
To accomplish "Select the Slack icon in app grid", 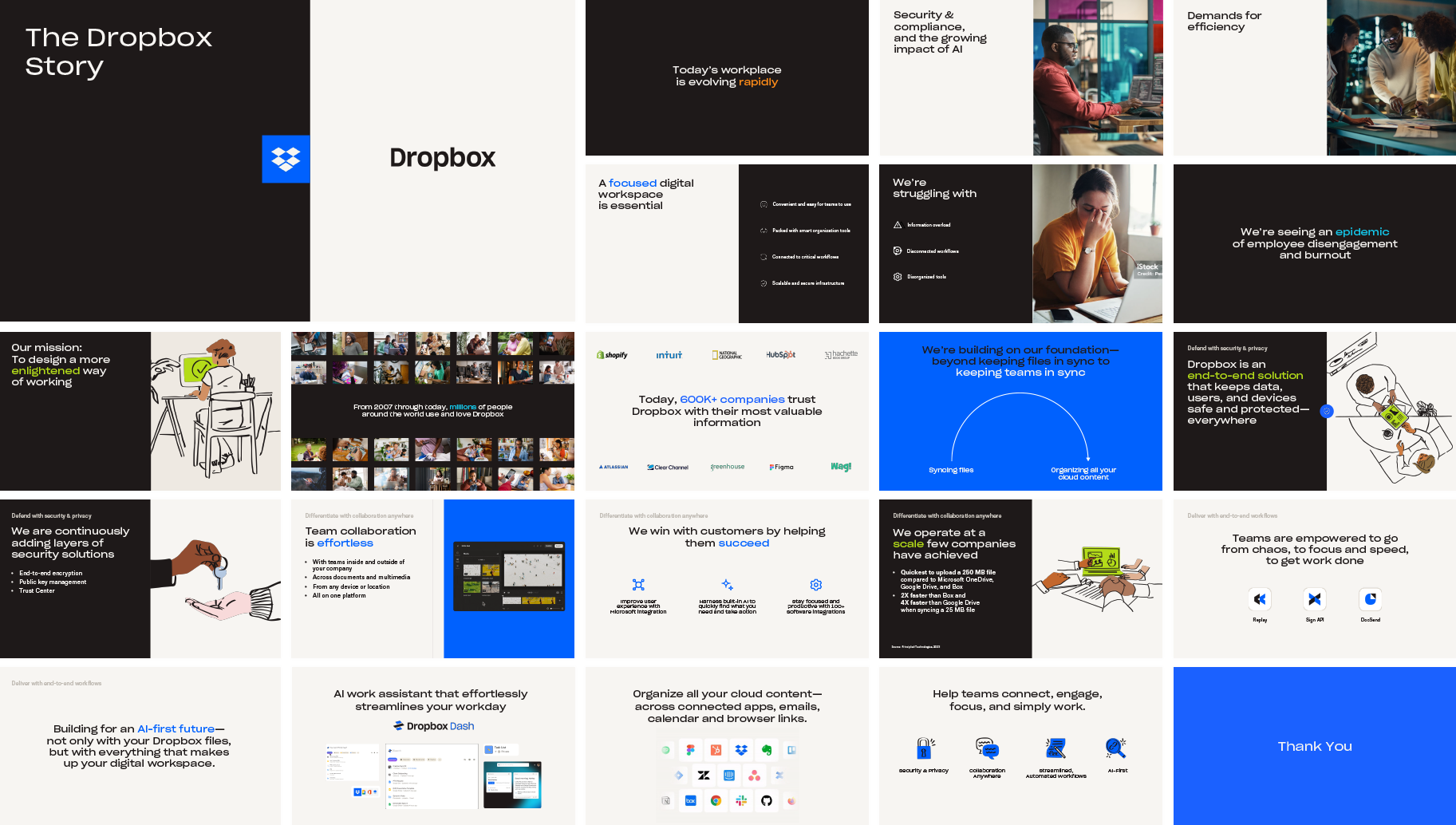I will (x=741, y=800).
